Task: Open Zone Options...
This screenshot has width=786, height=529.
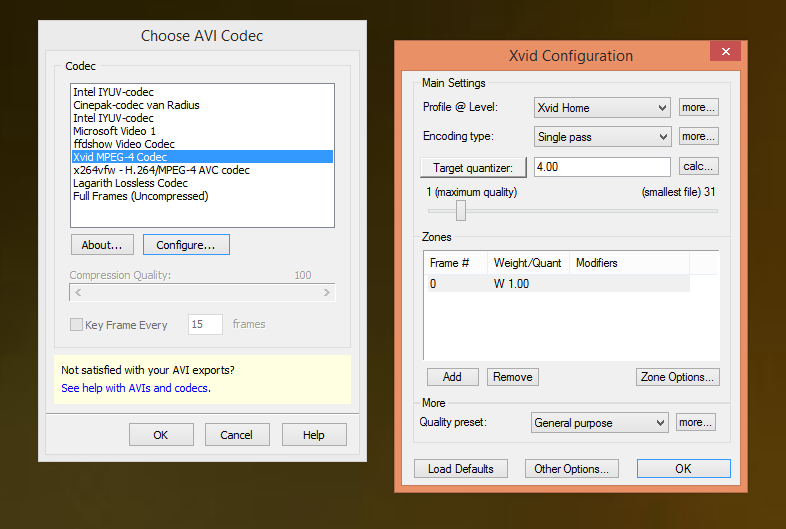Action: click(677, 377)
